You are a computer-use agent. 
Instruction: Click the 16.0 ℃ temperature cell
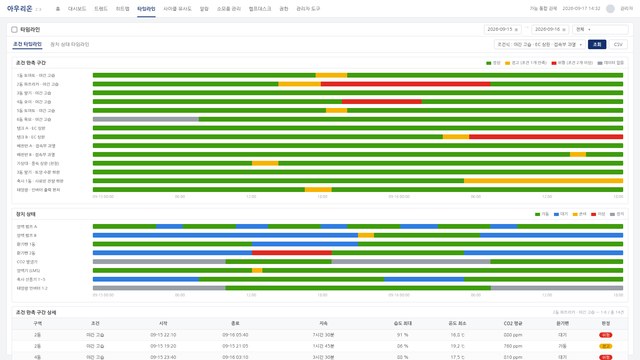click(457, 335)
